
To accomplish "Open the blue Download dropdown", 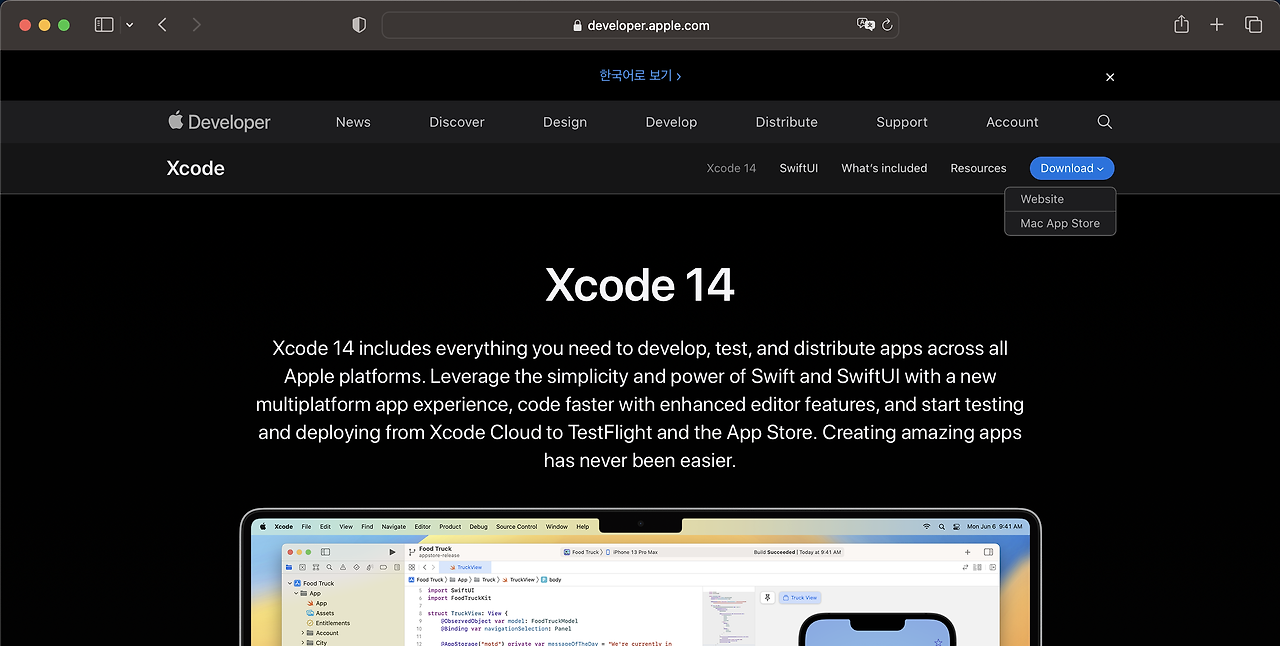I will click(x=1071, y=168).
